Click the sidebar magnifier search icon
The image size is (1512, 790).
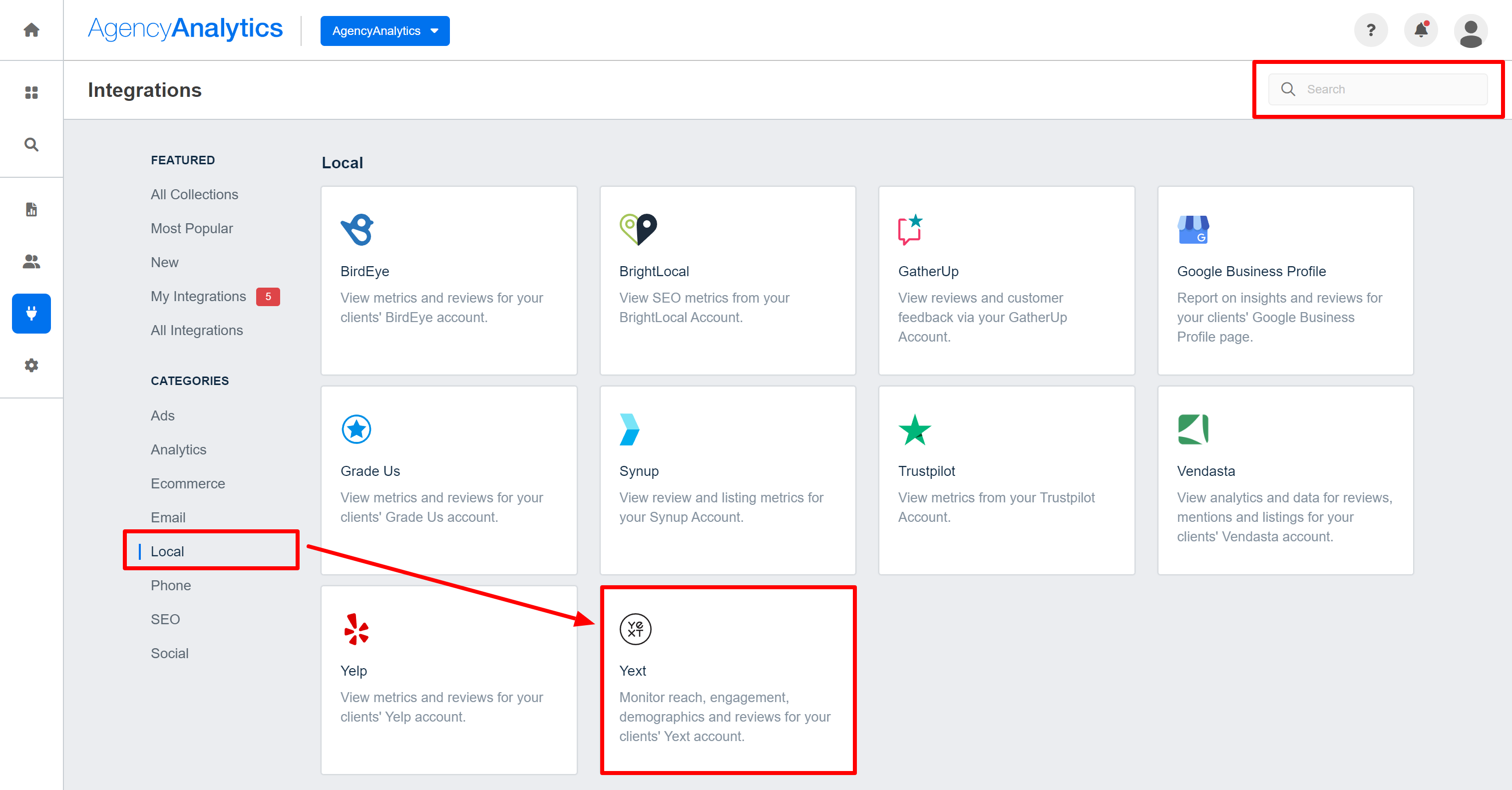pos(31,144)
